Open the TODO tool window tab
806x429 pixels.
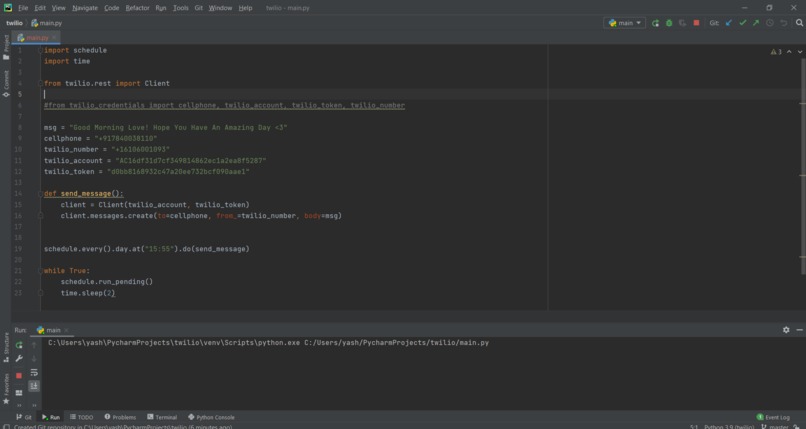[x=82, y=417]
